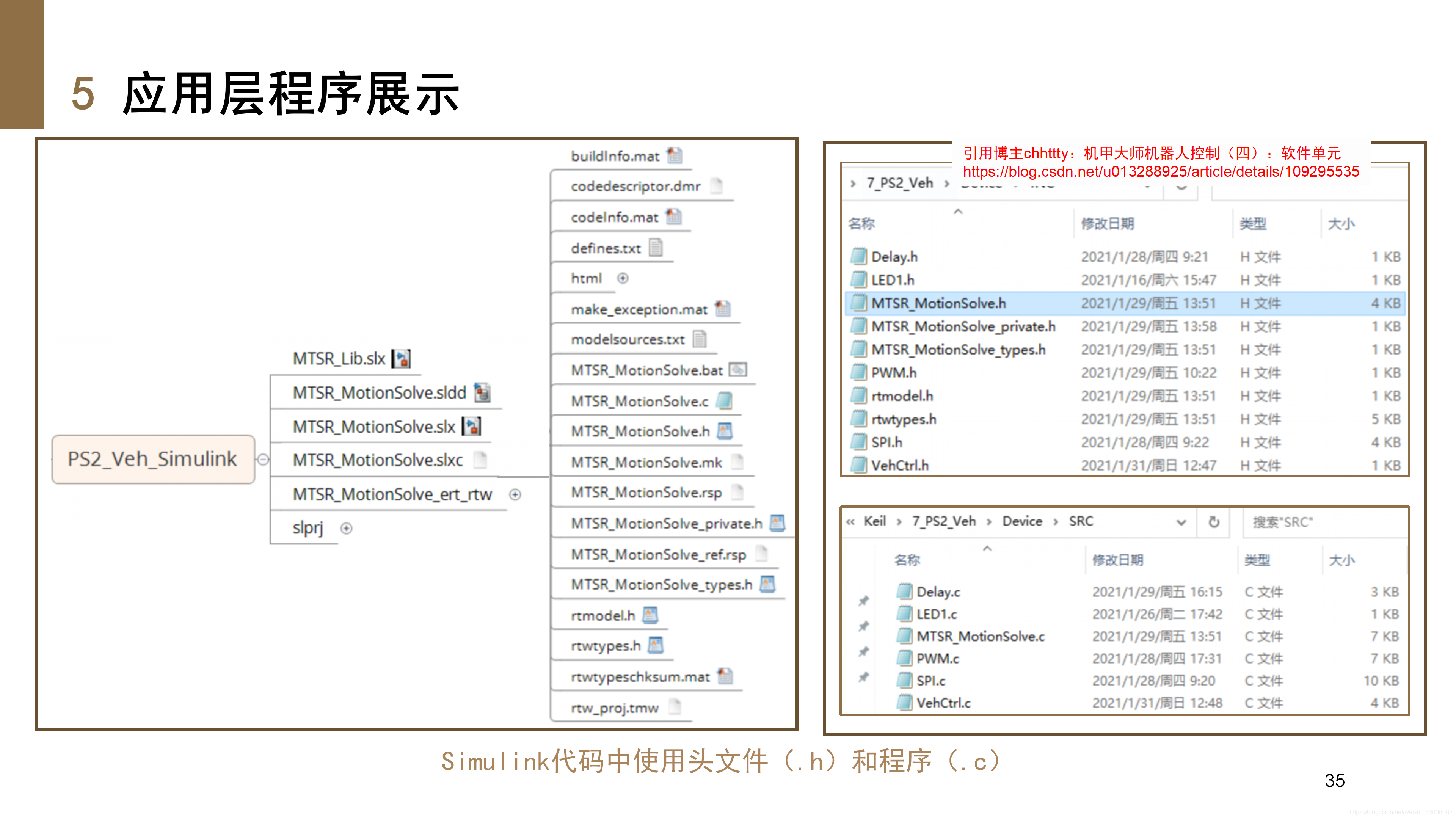The width and height of the screenshot is (1456, 819).
Task: Sort upper explorer by 类型 column
Action: tap(1252, 224)
